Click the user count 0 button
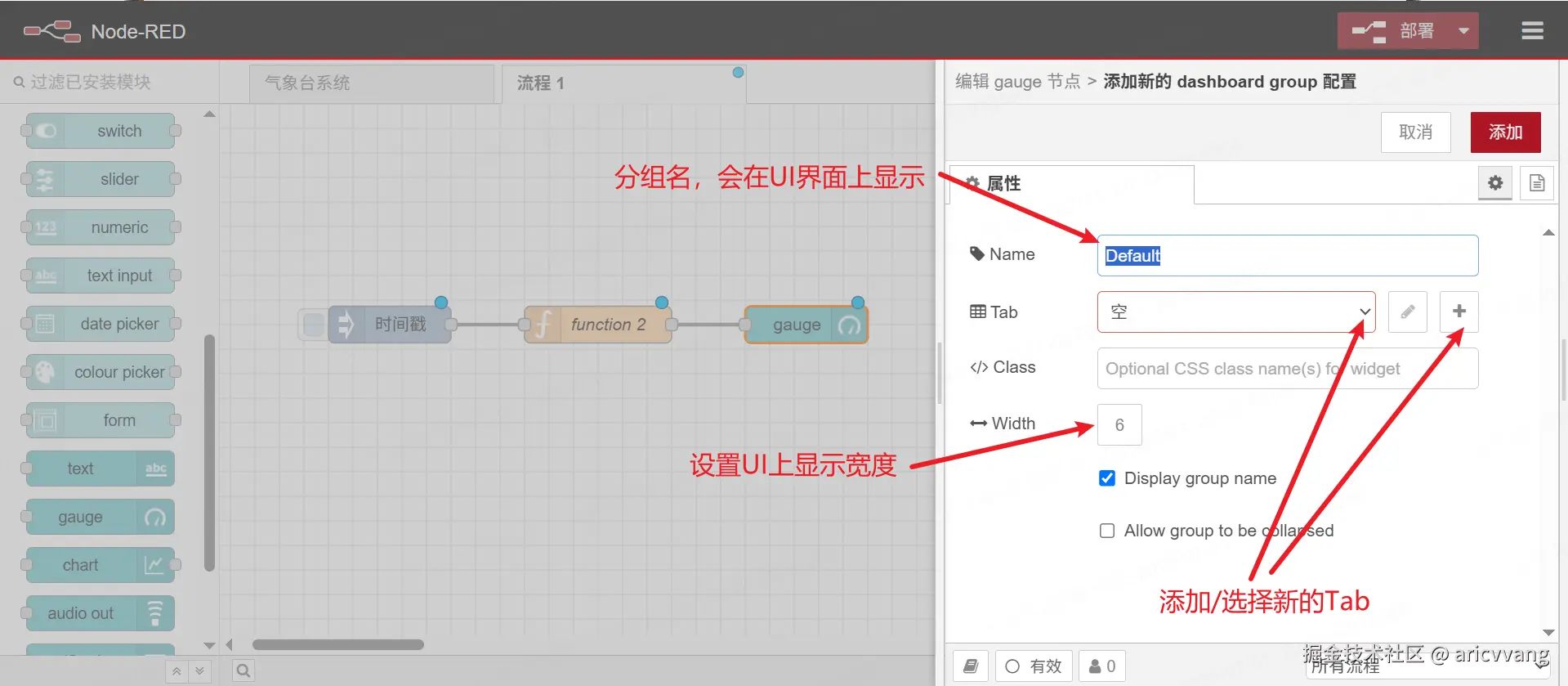 [x=1102, y=666]
